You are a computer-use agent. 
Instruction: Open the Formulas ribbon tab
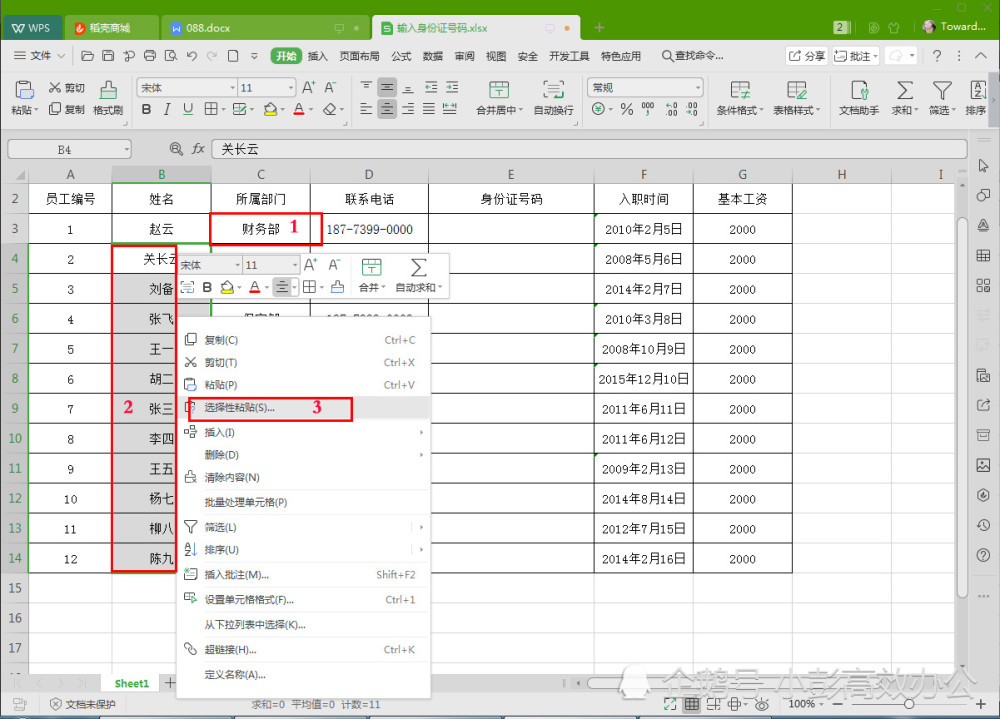tap(401, 56)
